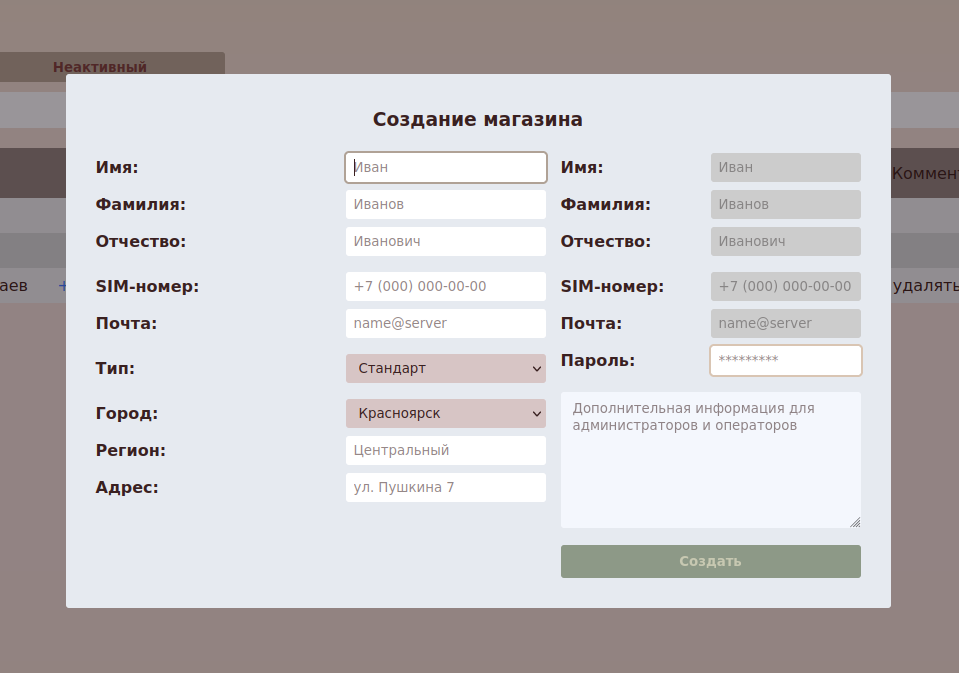Focus the white Фамилия input field
This screenshot has height=673, width=959.
(x=445, y=205)
